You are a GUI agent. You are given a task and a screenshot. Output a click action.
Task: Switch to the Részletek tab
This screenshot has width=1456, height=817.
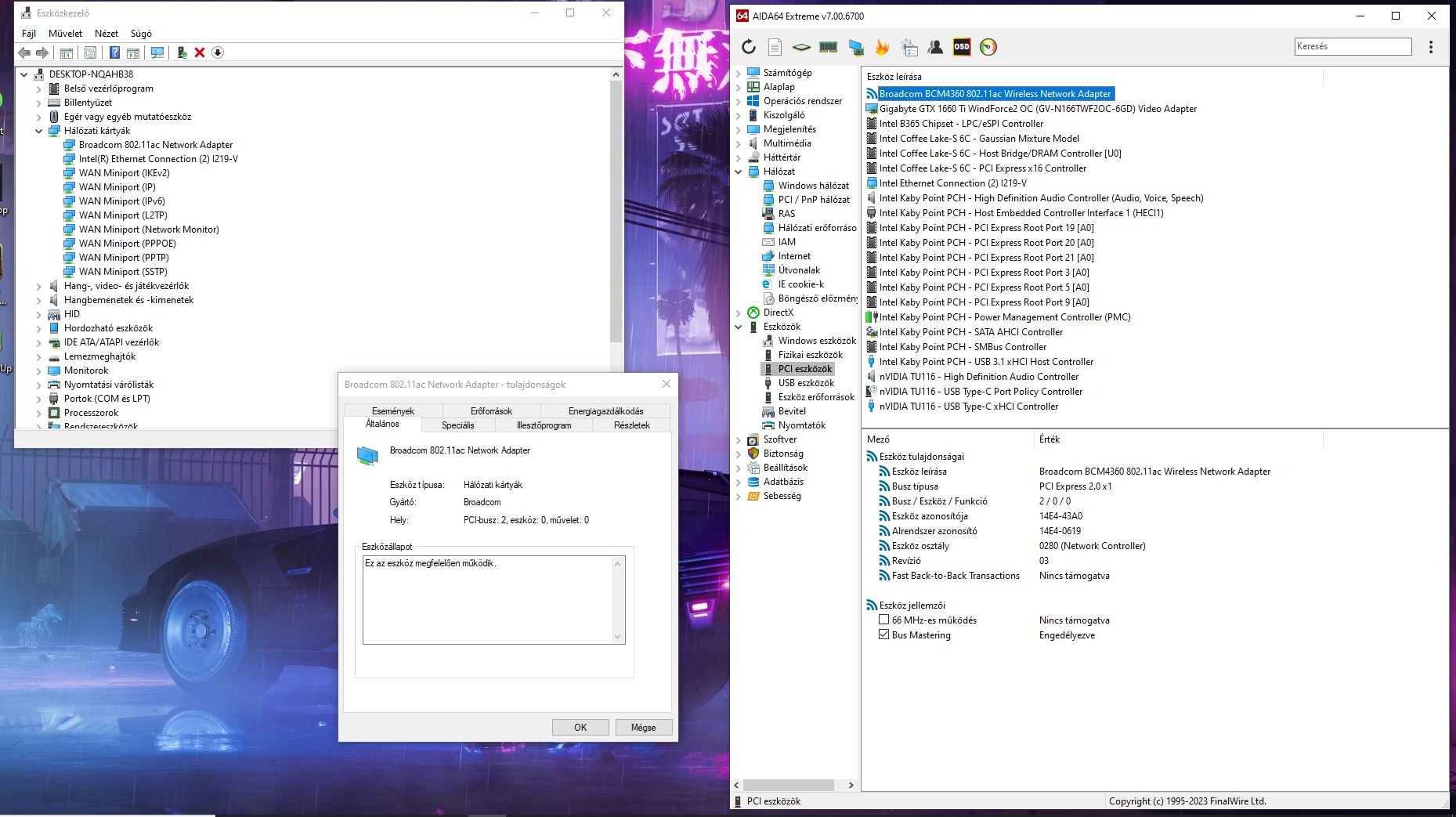coord(632,425)
